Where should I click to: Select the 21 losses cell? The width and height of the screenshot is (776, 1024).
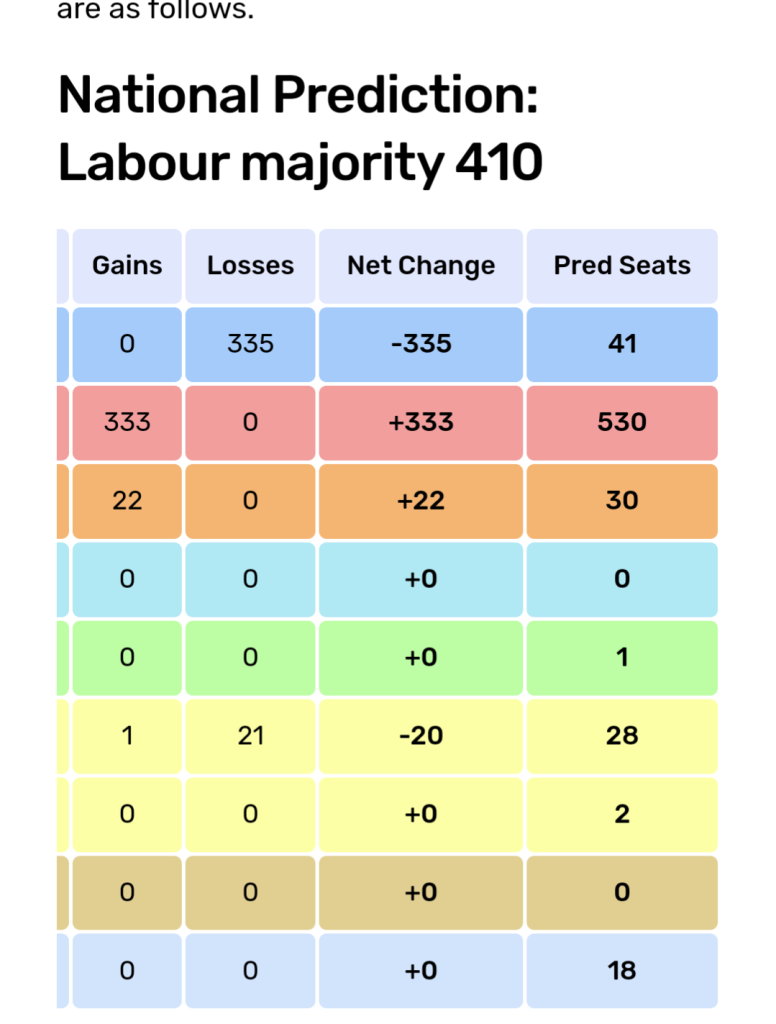pos(250,736)
